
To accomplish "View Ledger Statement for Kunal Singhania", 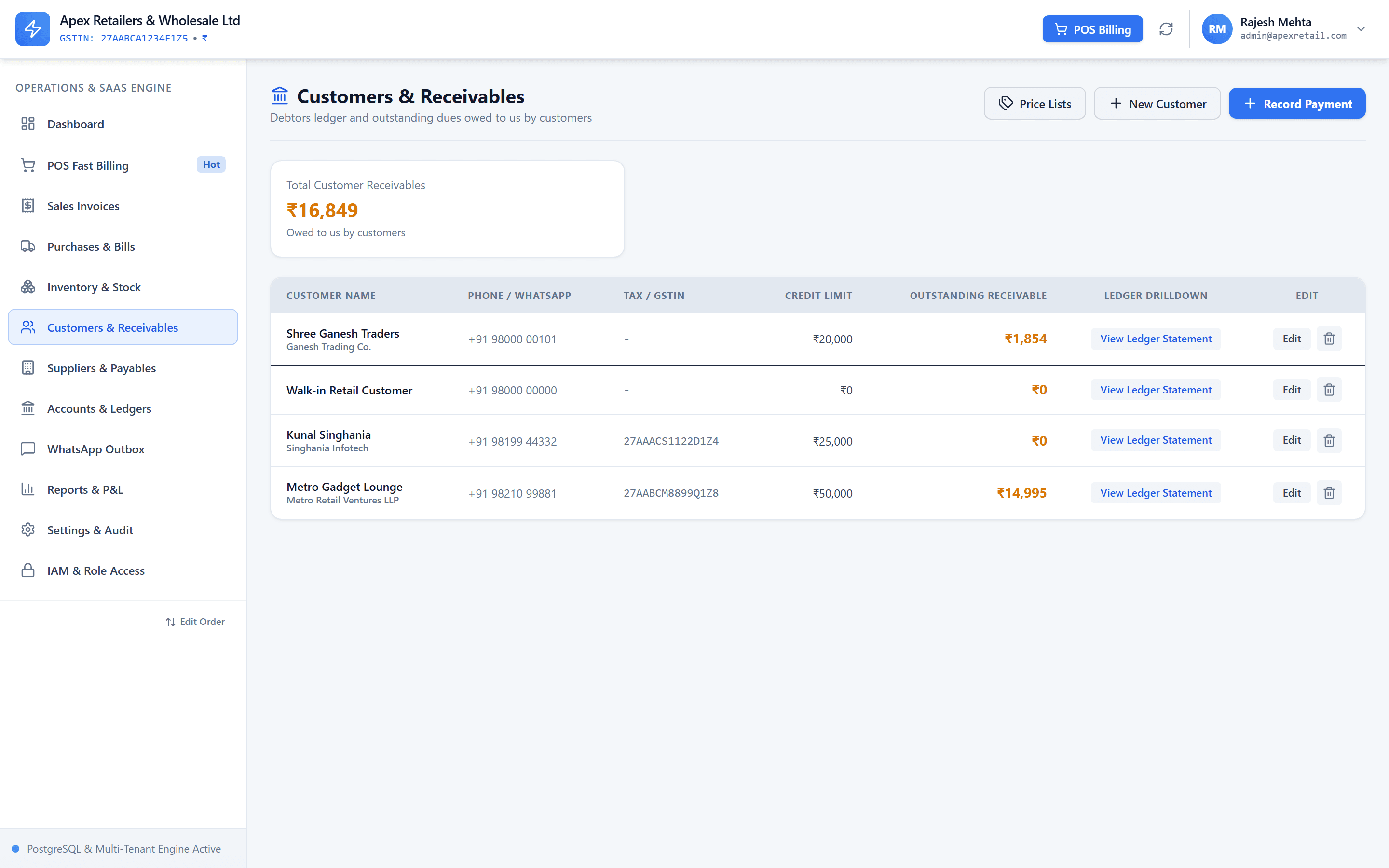I will 1156,440.
